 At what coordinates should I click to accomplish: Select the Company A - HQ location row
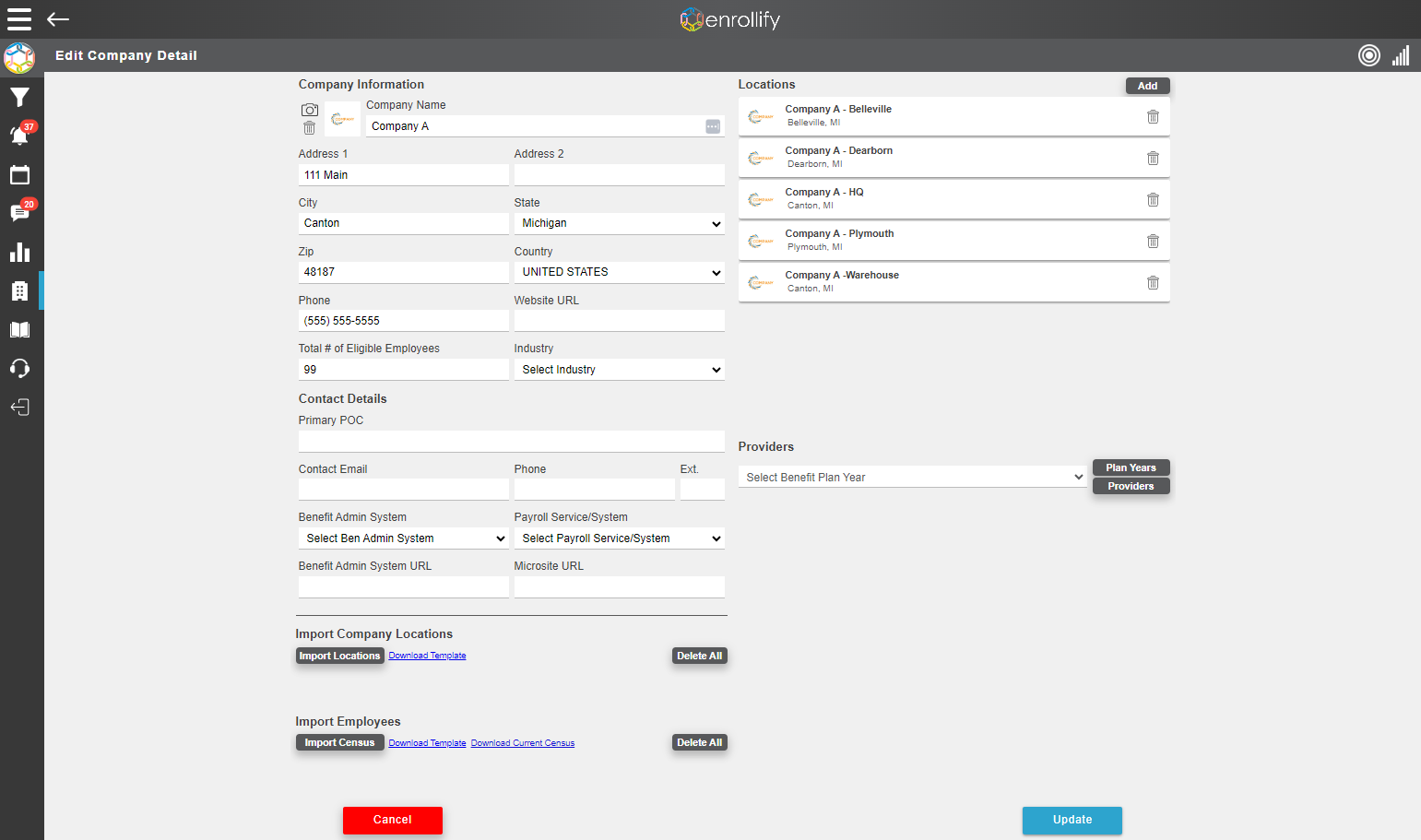[954, 199]
